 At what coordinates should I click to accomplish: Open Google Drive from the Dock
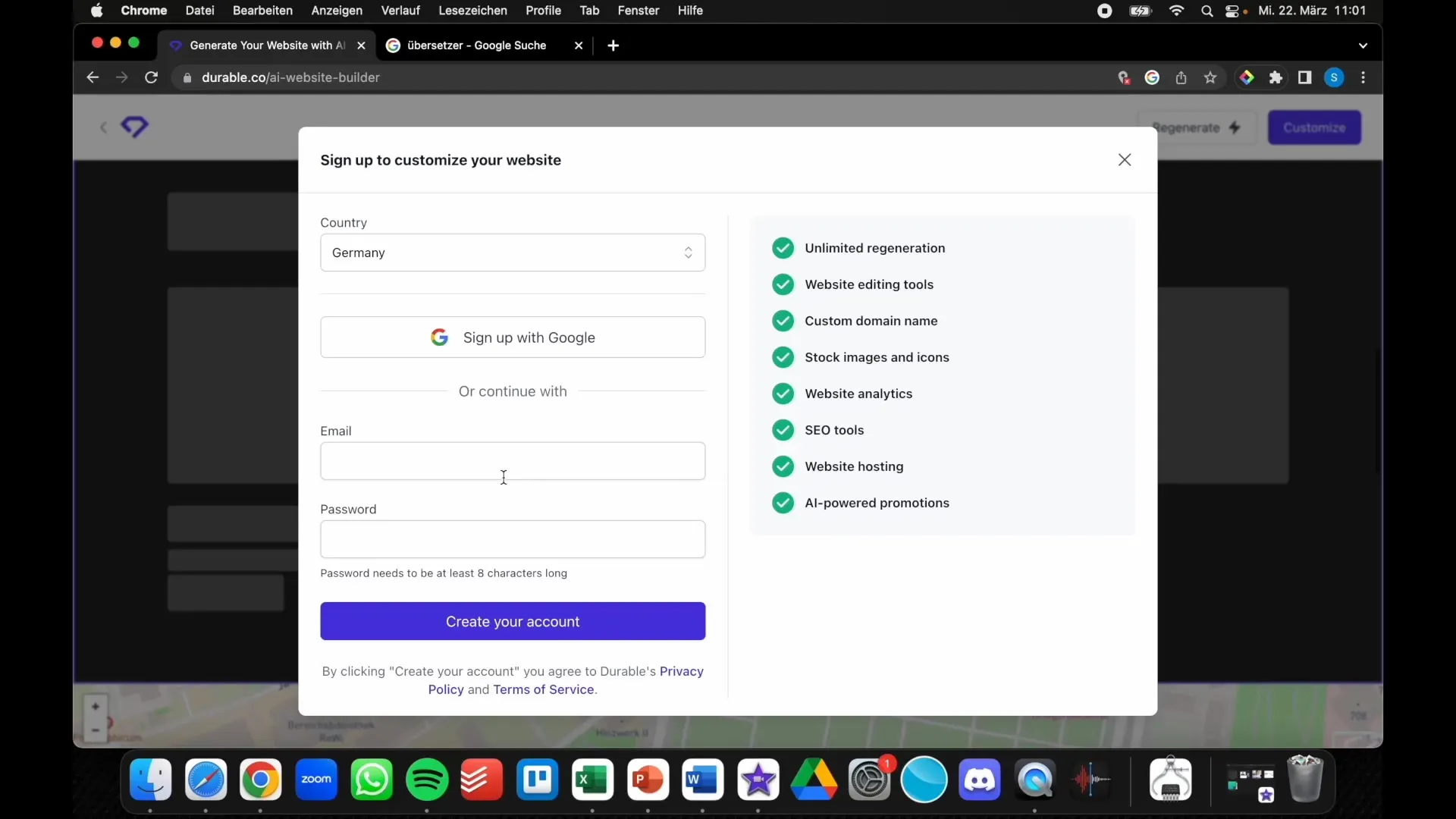[814, 780]
